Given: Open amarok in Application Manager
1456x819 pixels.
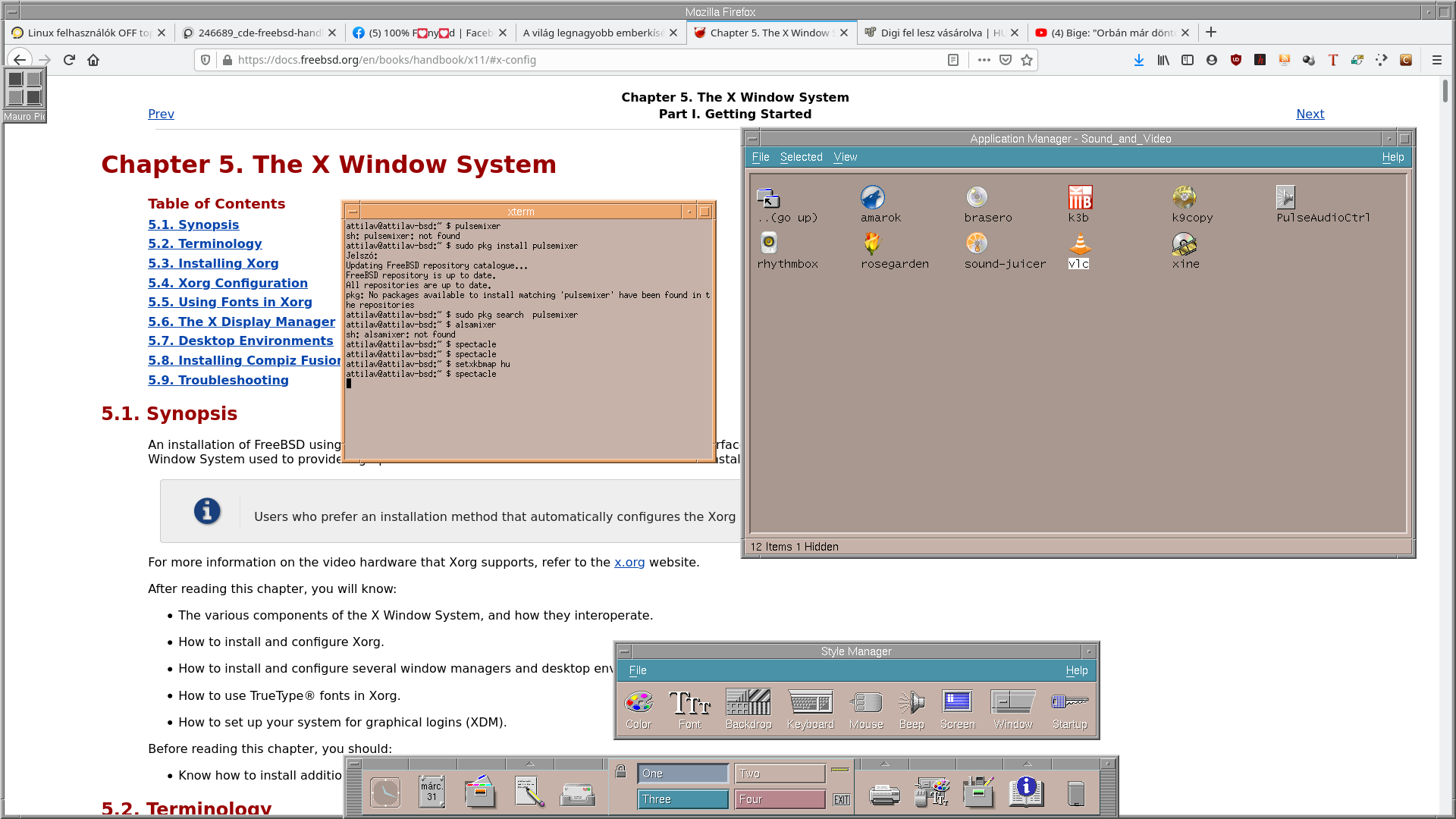Looking at the screenshot, I should click(x=873, y=197).
